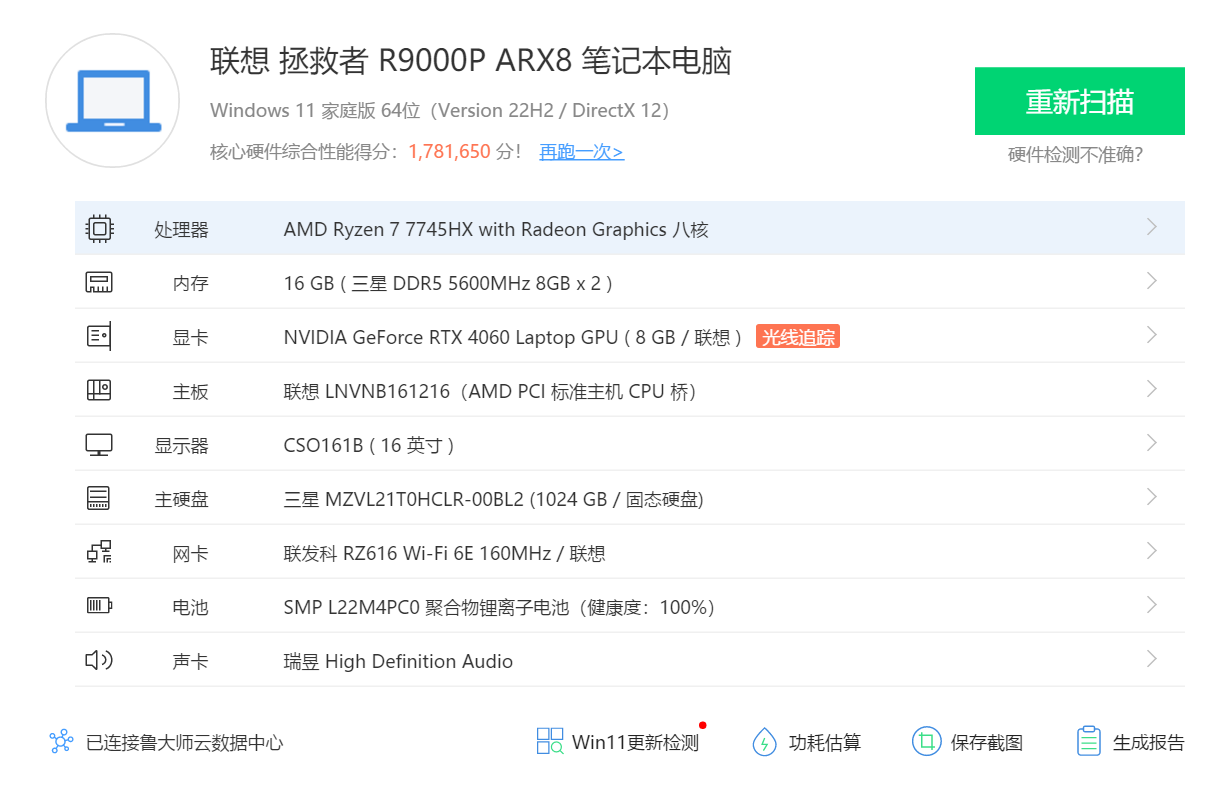This screenshot has width=1230, height=795.
Task: Click the sound card speaker icon
Action: click(x=99, y=660)
